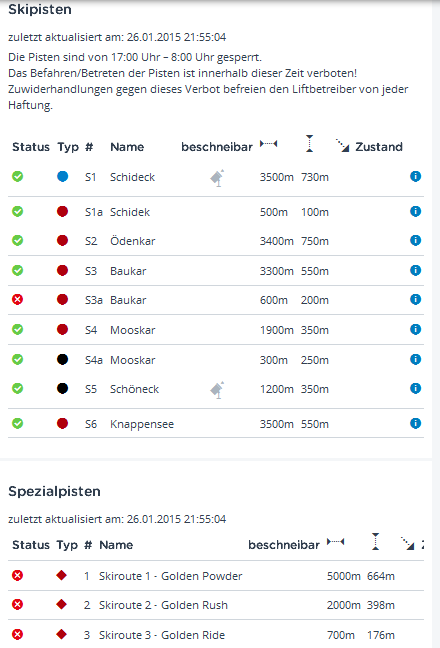
Task: Click info icon for S3a Baukar
Action: (415, 299)
